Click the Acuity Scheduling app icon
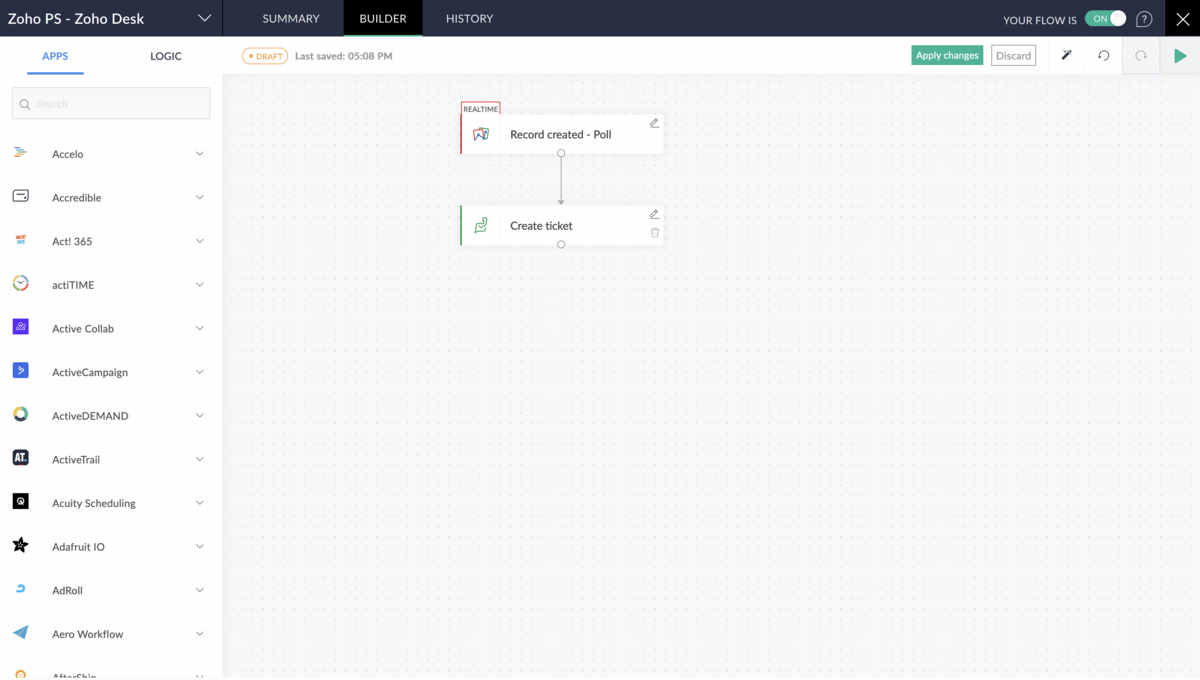This screenshot has width=1200, height=680. coord(20,502)
